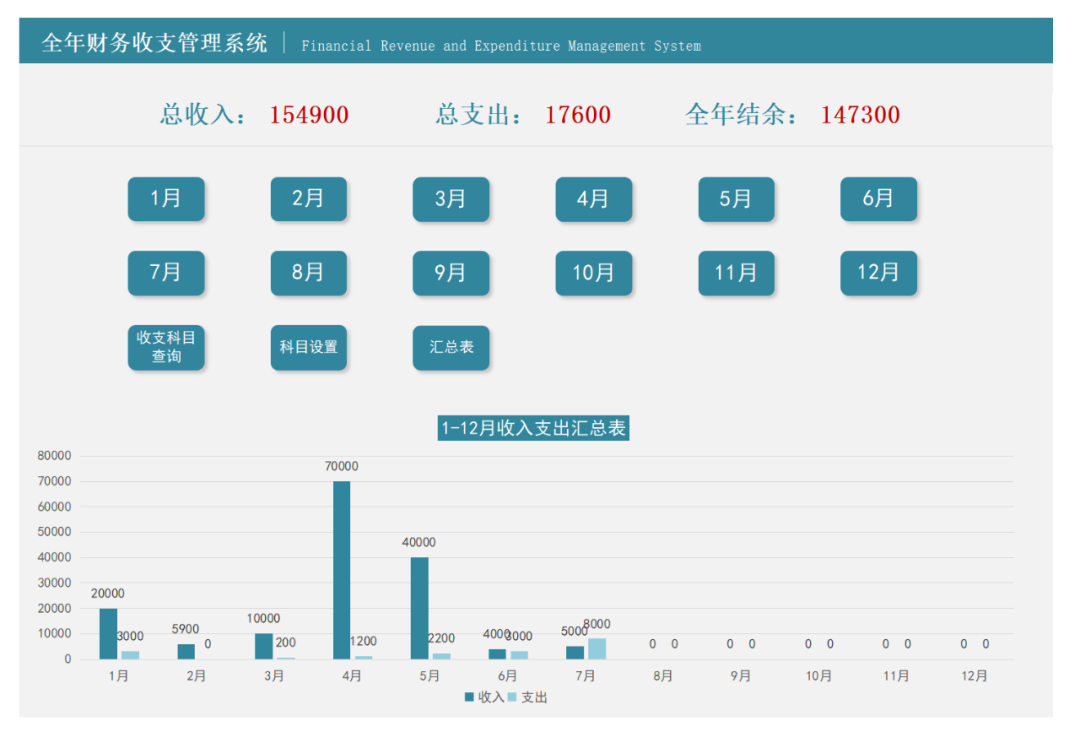Click the 10月 month button

(593, 273)
